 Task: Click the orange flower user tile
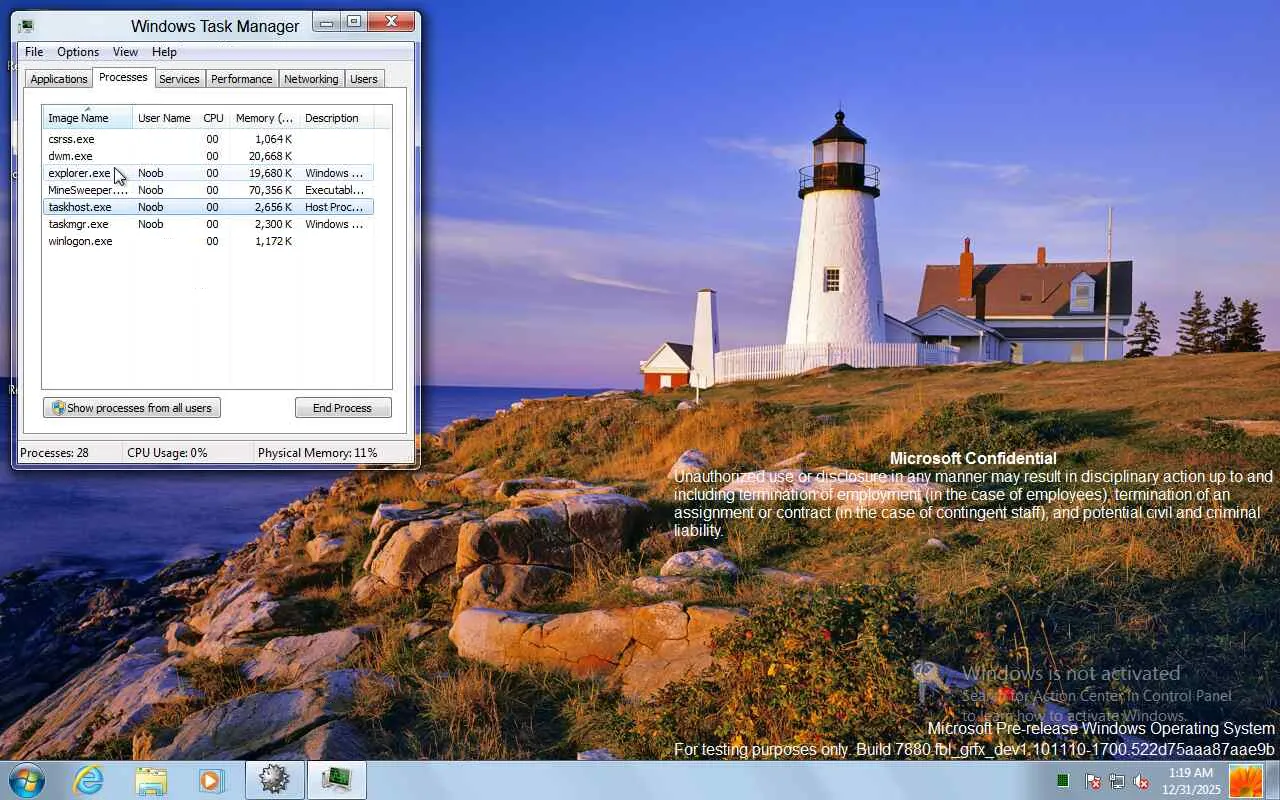(x=1246, y=781)
